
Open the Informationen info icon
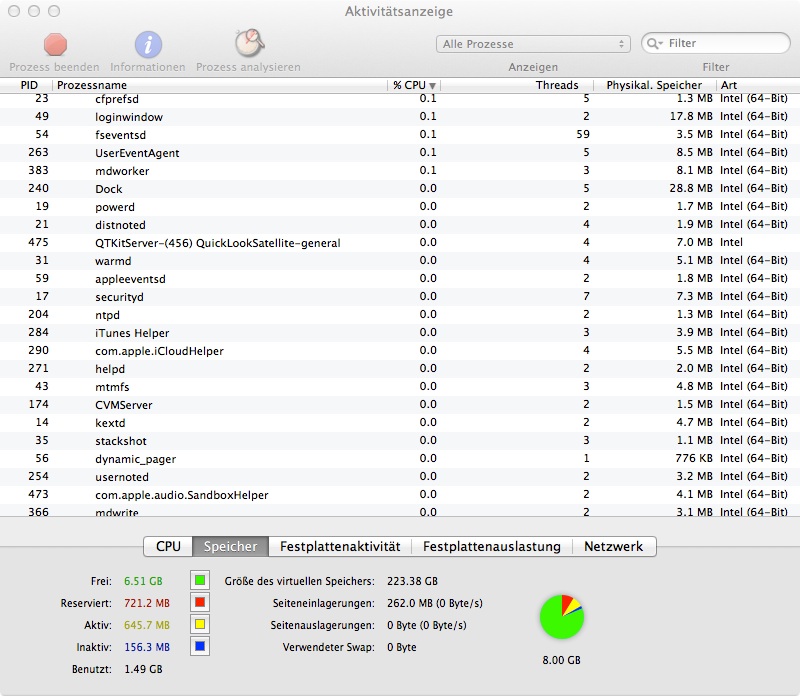(148, 44)
